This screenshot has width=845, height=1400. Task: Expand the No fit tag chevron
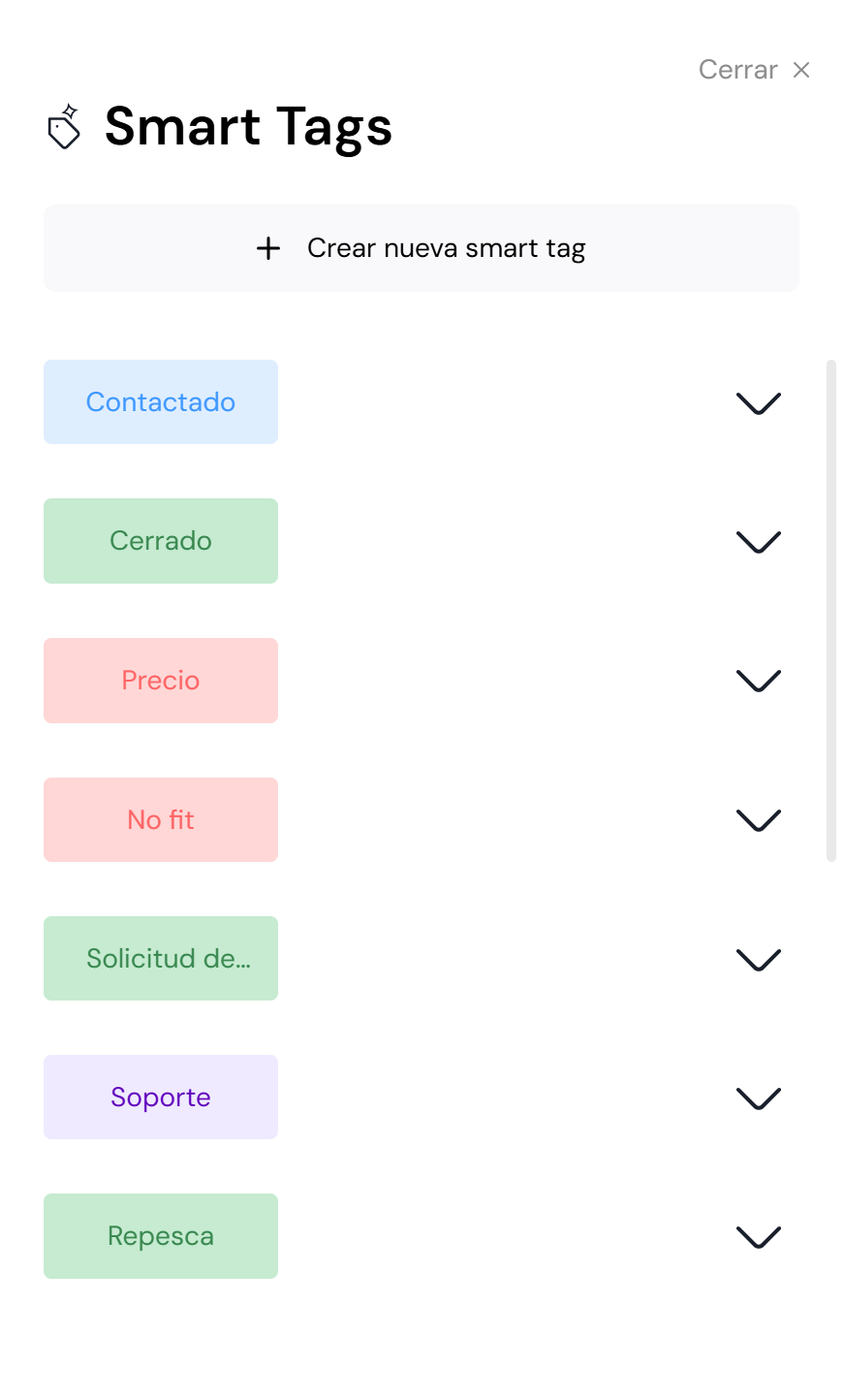click(758, 820)
